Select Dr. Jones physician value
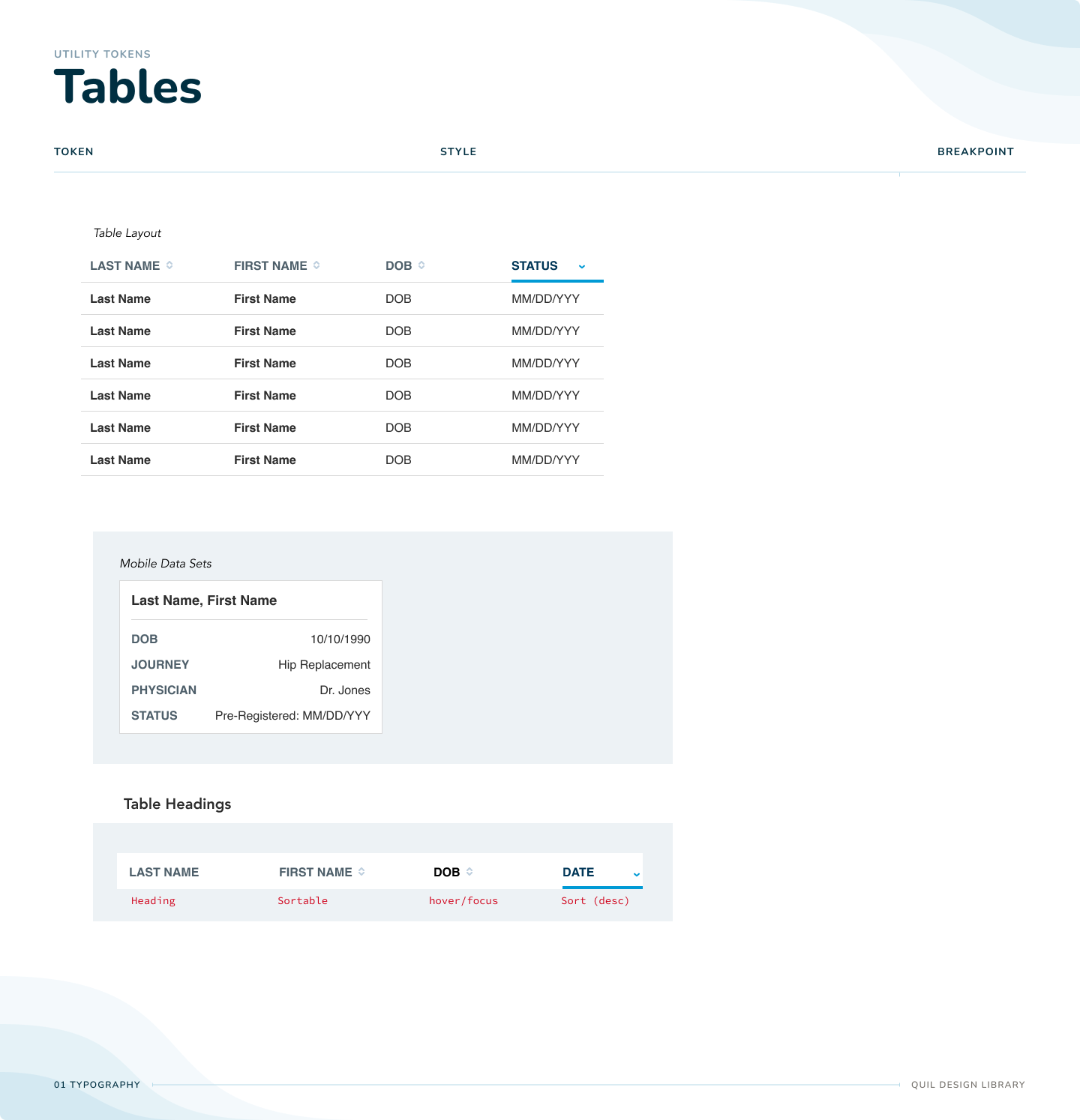This screenshot has width=1080, height=1120. pos(345,690)
